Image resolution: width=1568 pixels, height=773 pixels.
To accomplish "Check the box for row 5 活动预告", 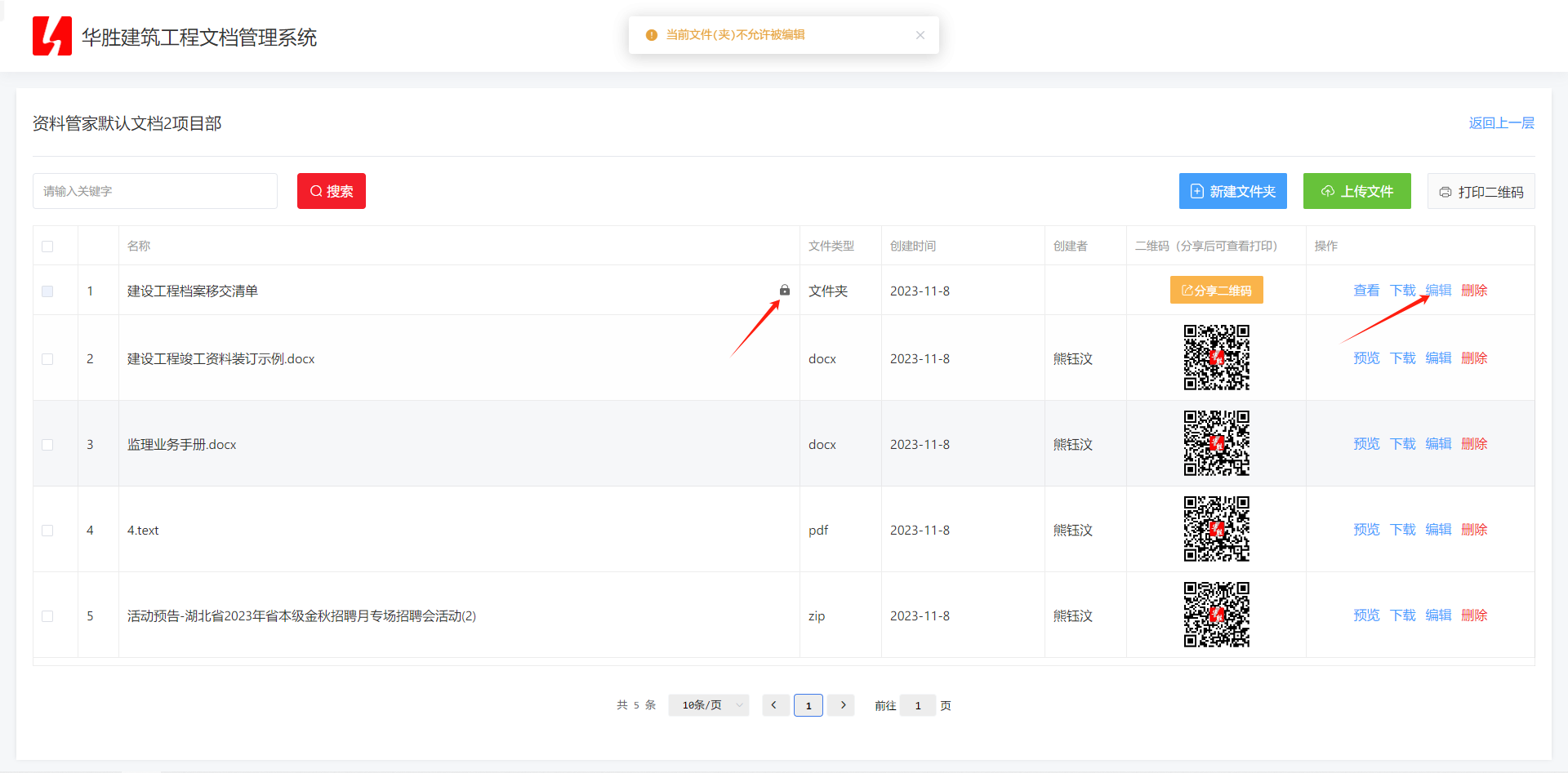I will point(47,616).
